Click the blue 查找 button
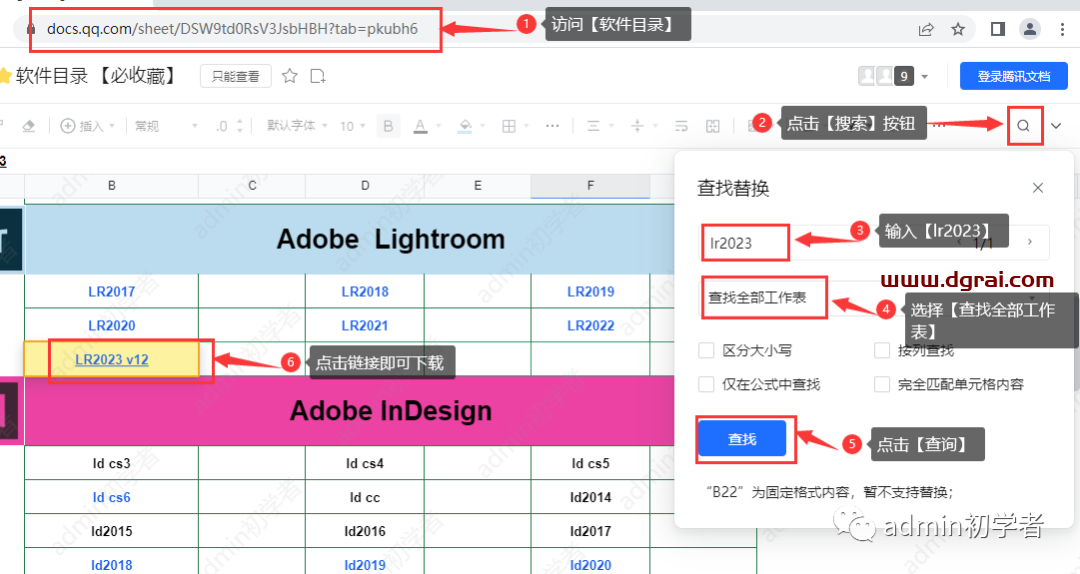Screen dimensions: 1080x574 [x=742, y=439]
